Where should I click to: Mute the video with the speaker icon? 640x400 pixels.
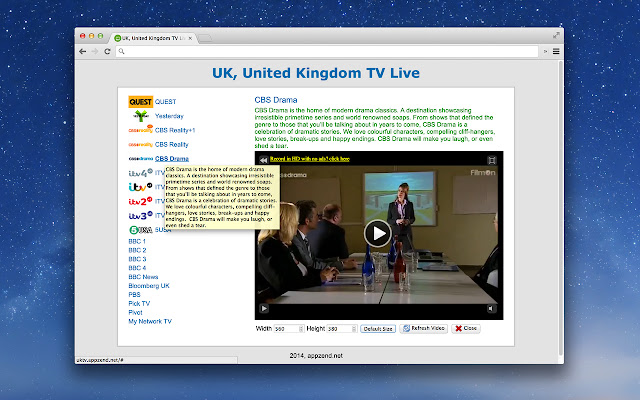(x=491, y=309)
